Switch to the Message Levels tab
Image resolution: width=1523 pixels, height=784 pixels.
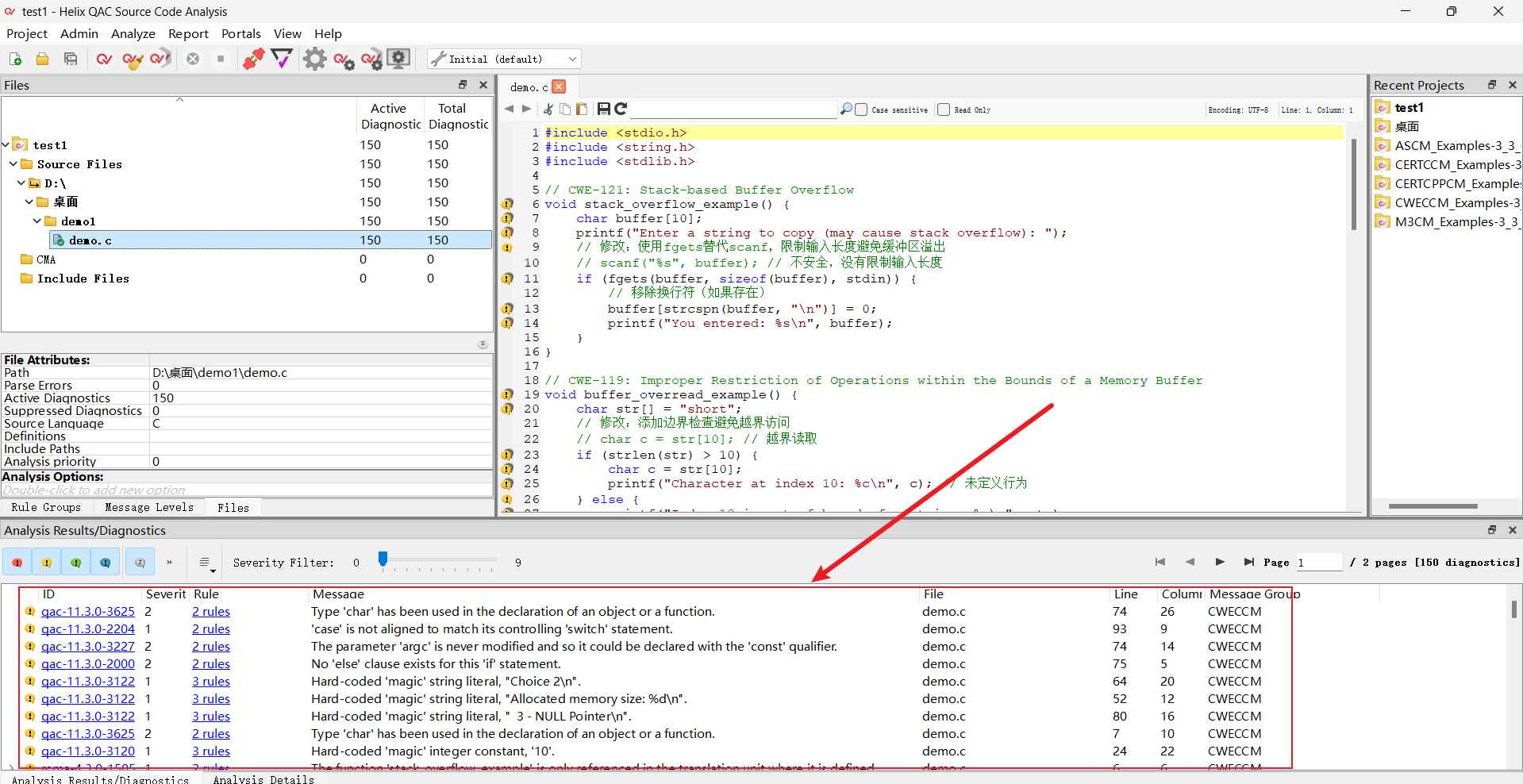(x=149, y=507)
